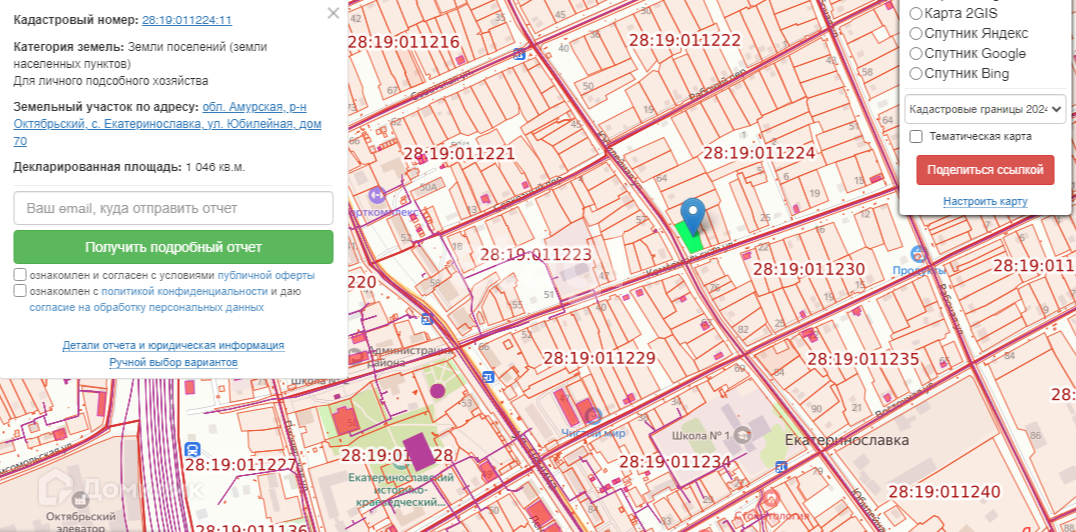The image size is (1076, 532).
Task: Click block label 28:19:011234
Action: tap(675, 462)
